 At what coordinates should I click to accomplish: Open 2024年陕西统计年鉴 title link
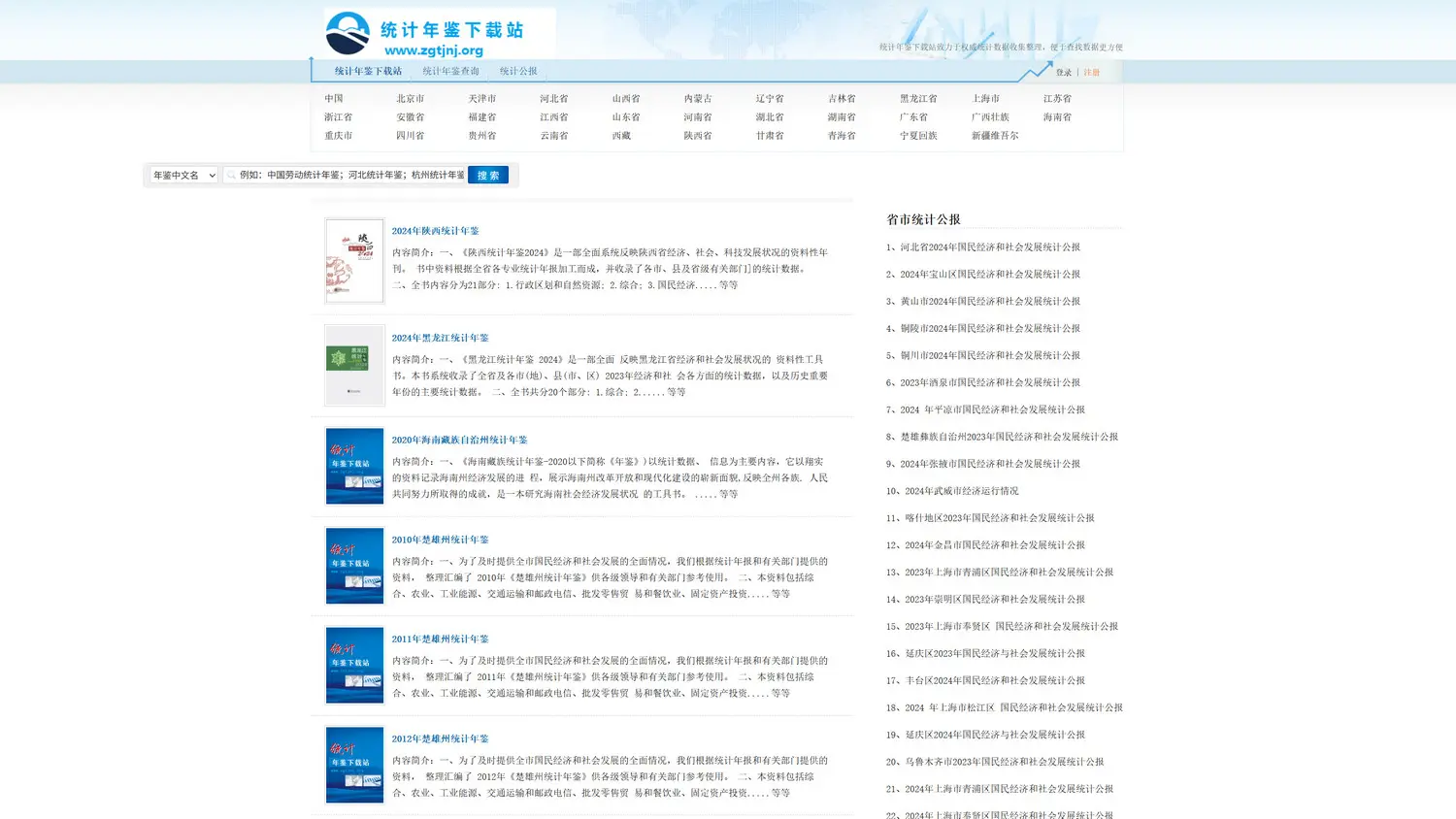point(436,231)
